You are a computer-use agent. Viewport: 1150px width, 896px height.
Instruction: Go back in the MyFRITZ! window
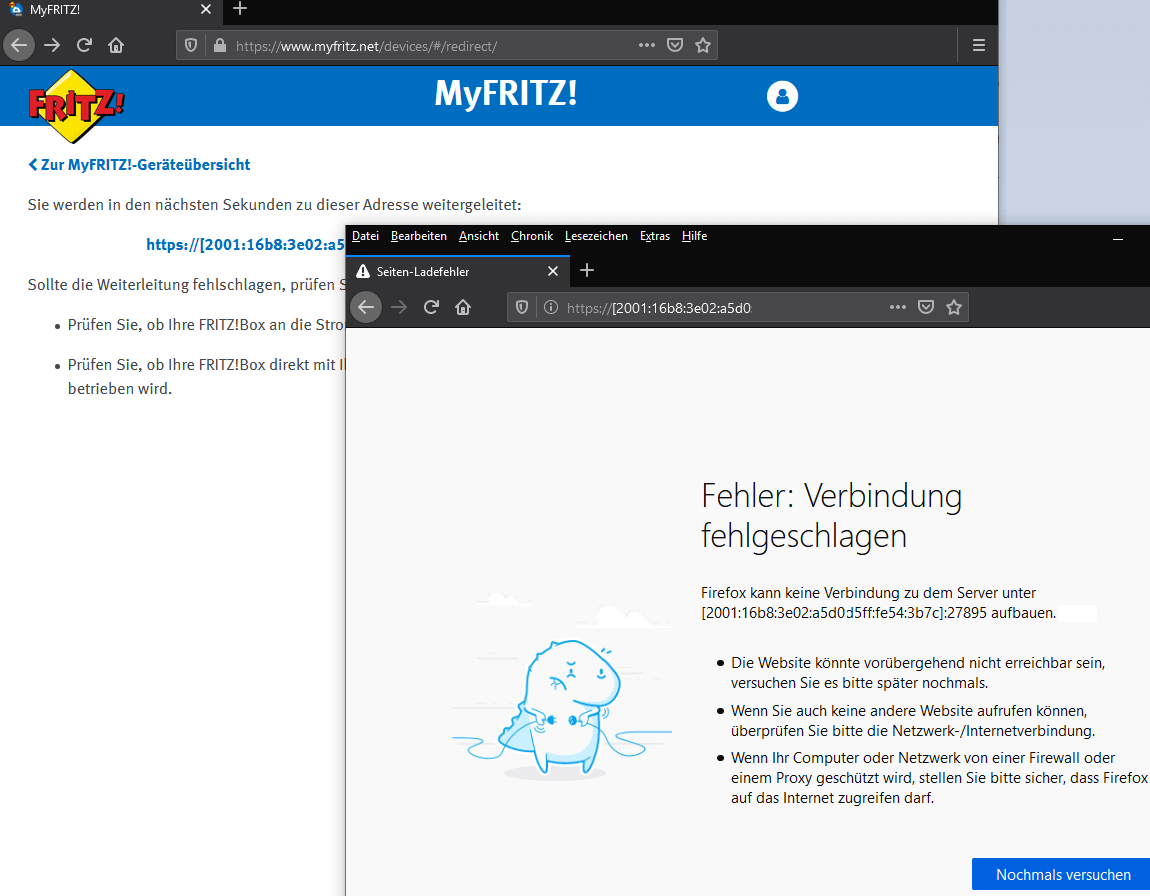(19, 45)
